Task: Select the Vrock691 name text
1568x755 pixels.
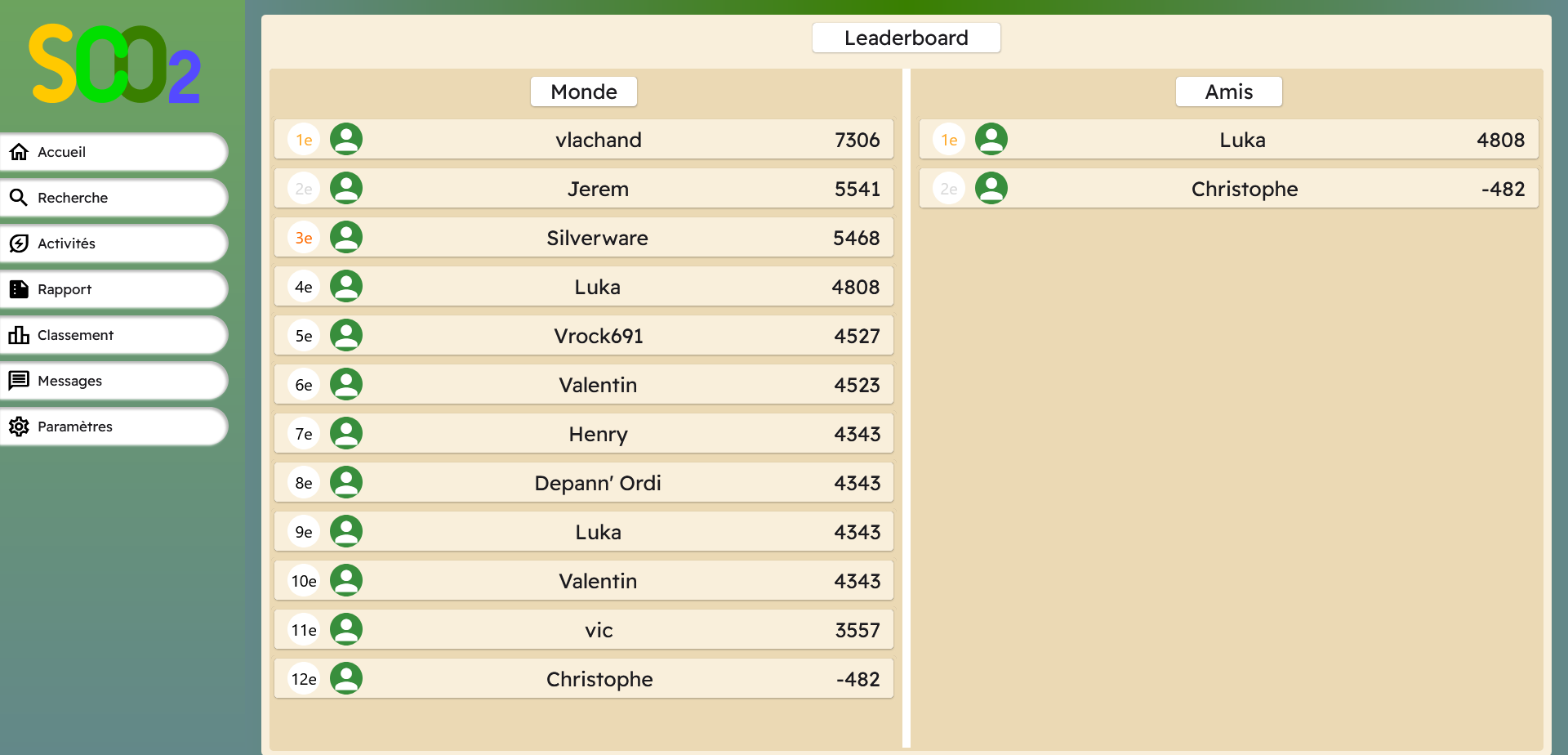Action: coord(599,336)
